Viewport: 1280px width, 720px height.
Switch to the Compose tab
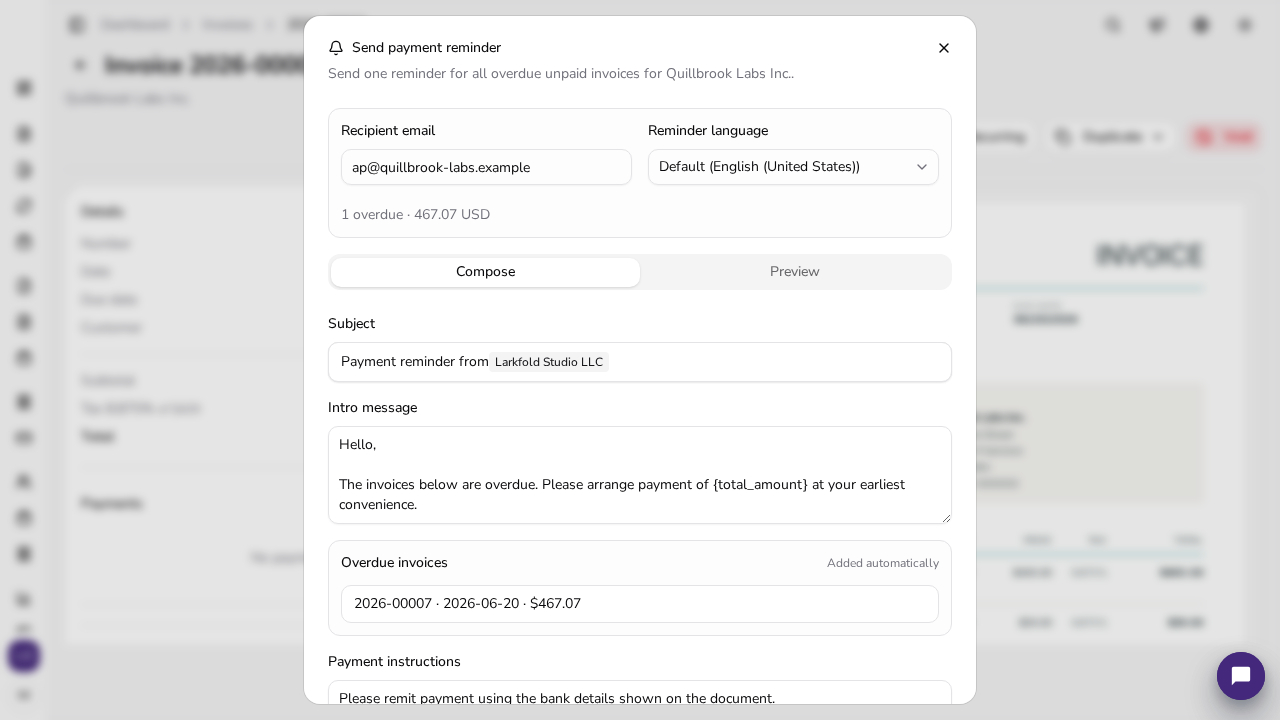click(485, 272)
